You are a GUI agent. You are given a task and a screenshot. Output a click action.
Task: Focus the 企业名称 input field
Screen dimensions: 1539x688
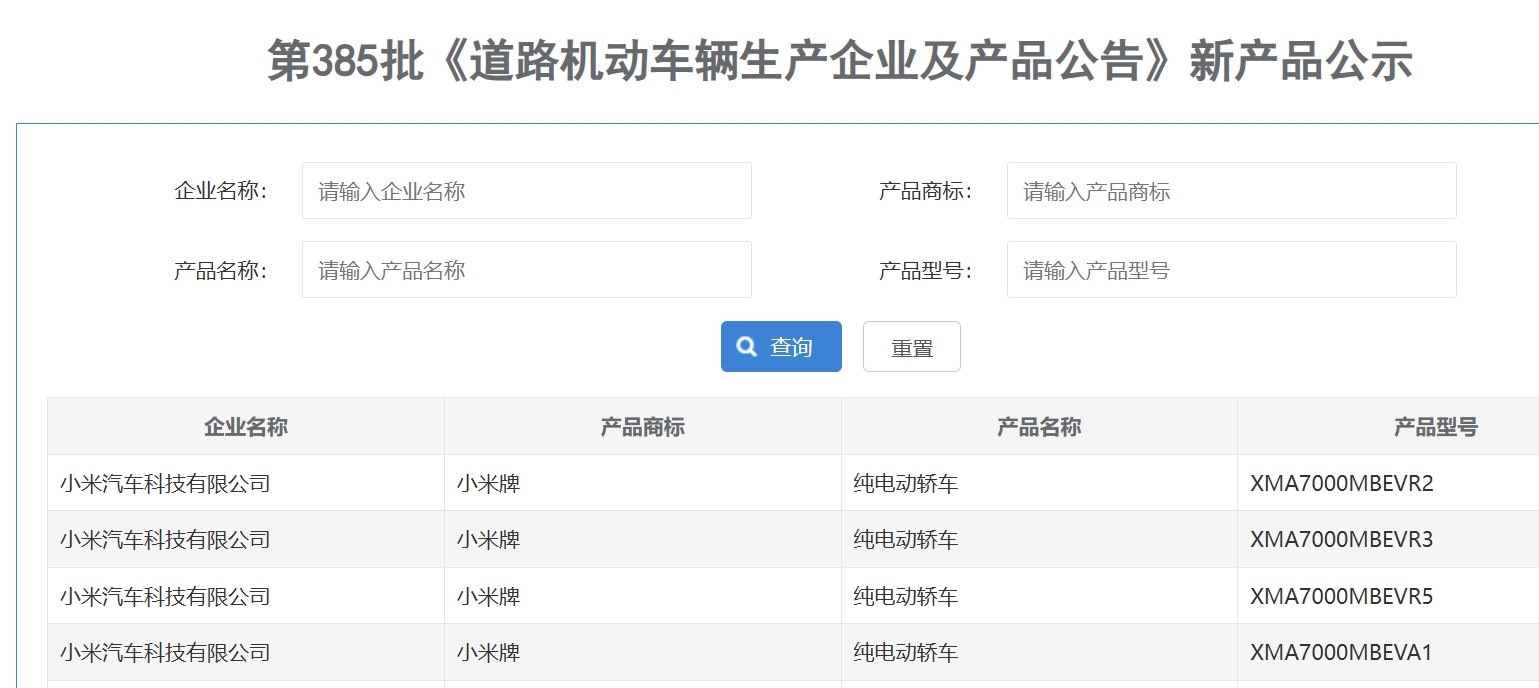(527, 191)
